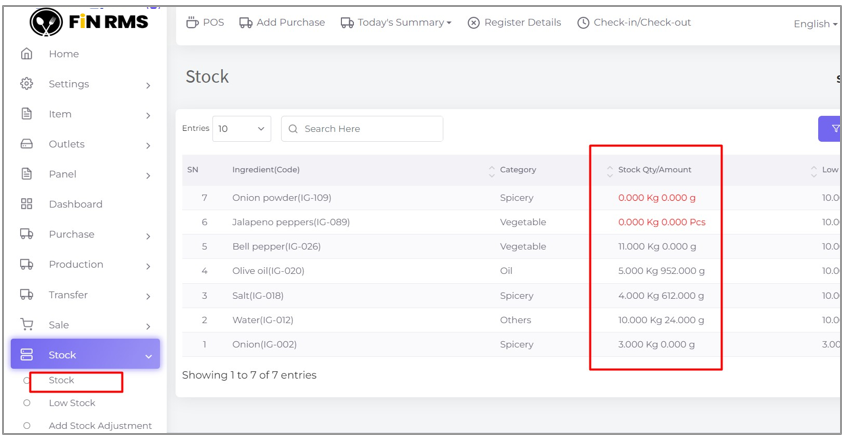Click the purple filter button

[x=832, y=129]
